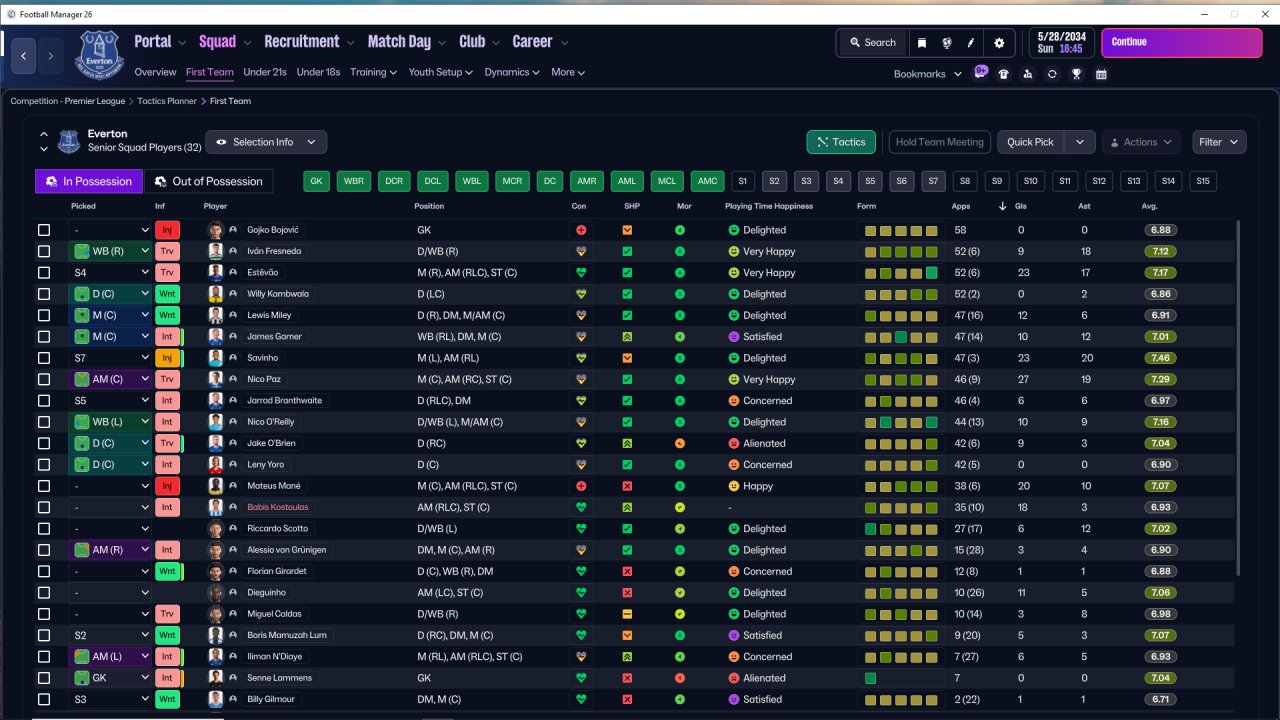Open the calendar shortcut icon

1101,74
